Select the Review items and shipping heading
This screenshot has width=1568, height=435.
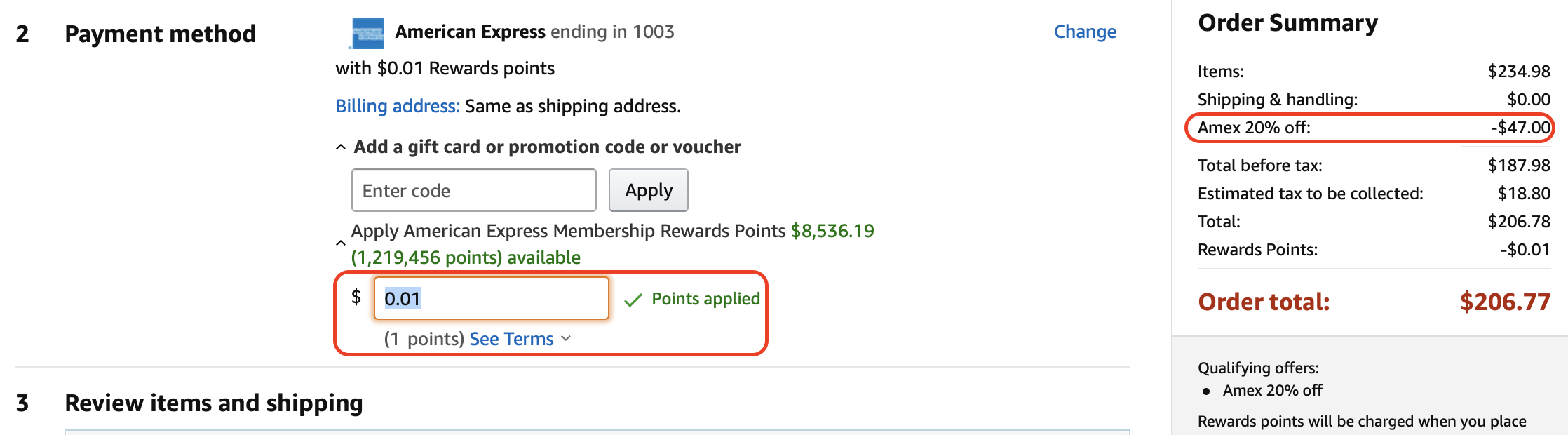214,403
